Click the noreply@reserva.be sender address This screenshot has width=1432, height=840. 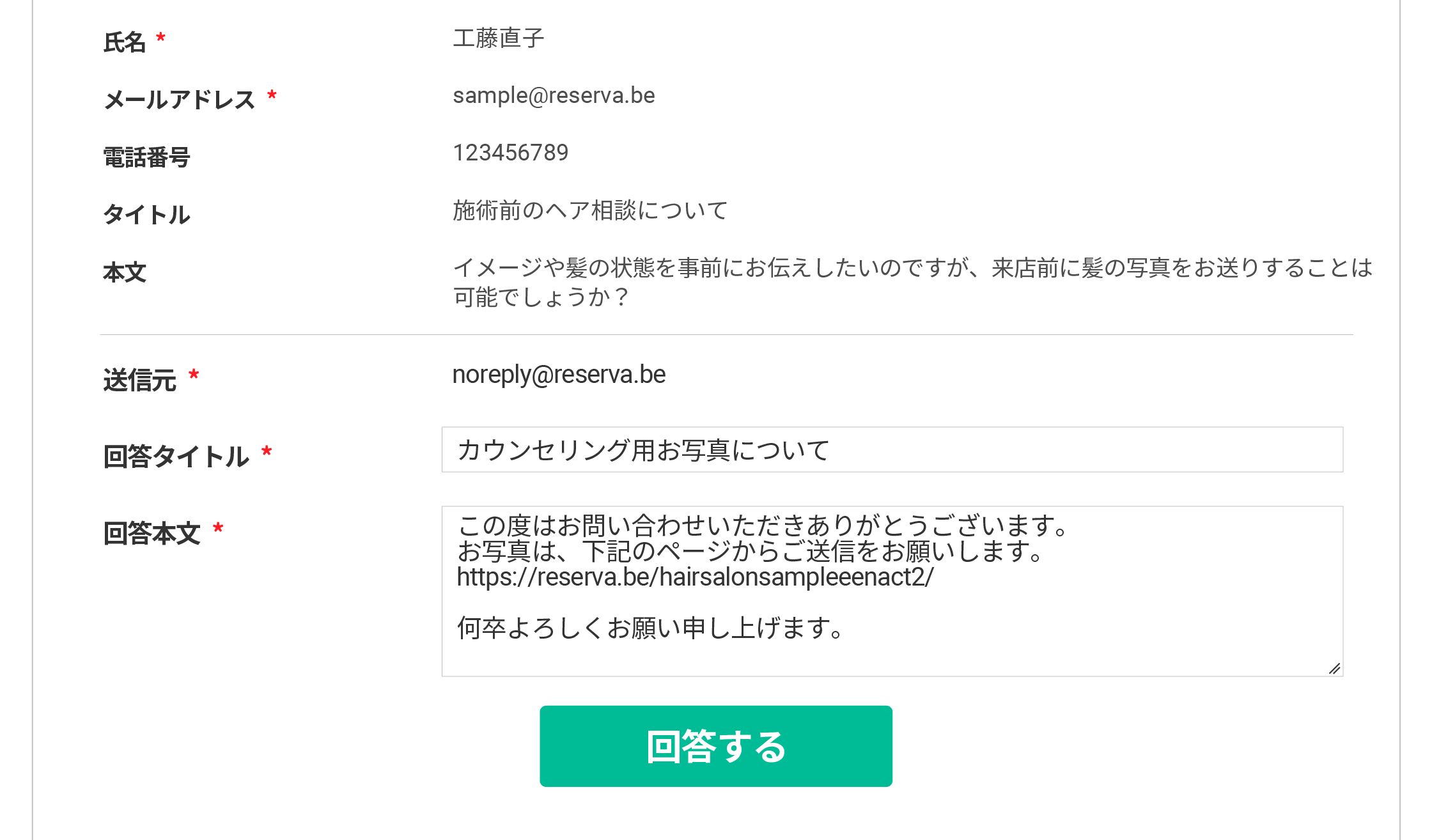pos(559,375)
